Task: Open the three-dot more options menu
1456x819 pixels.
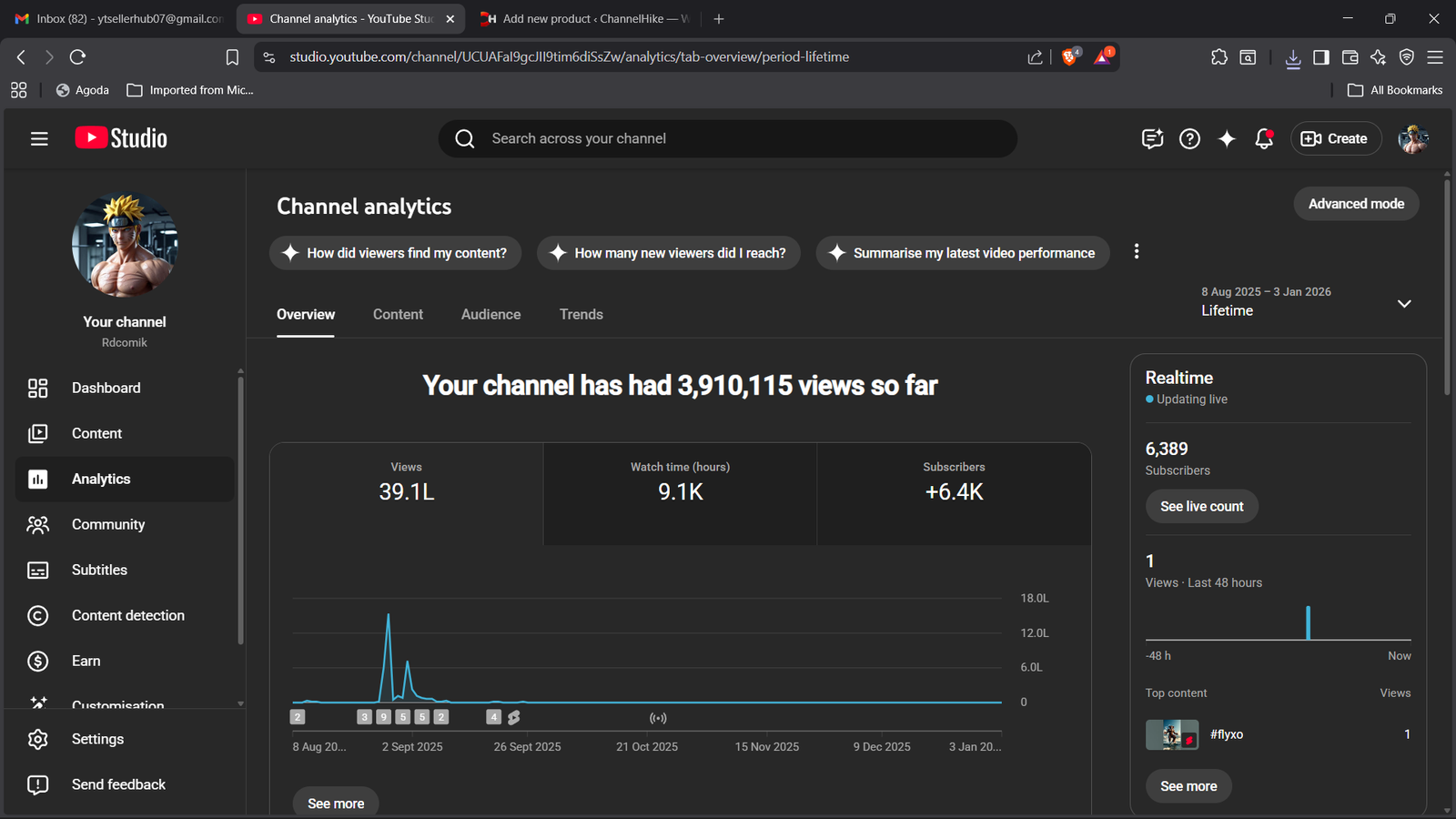Action: point(1136,252)
